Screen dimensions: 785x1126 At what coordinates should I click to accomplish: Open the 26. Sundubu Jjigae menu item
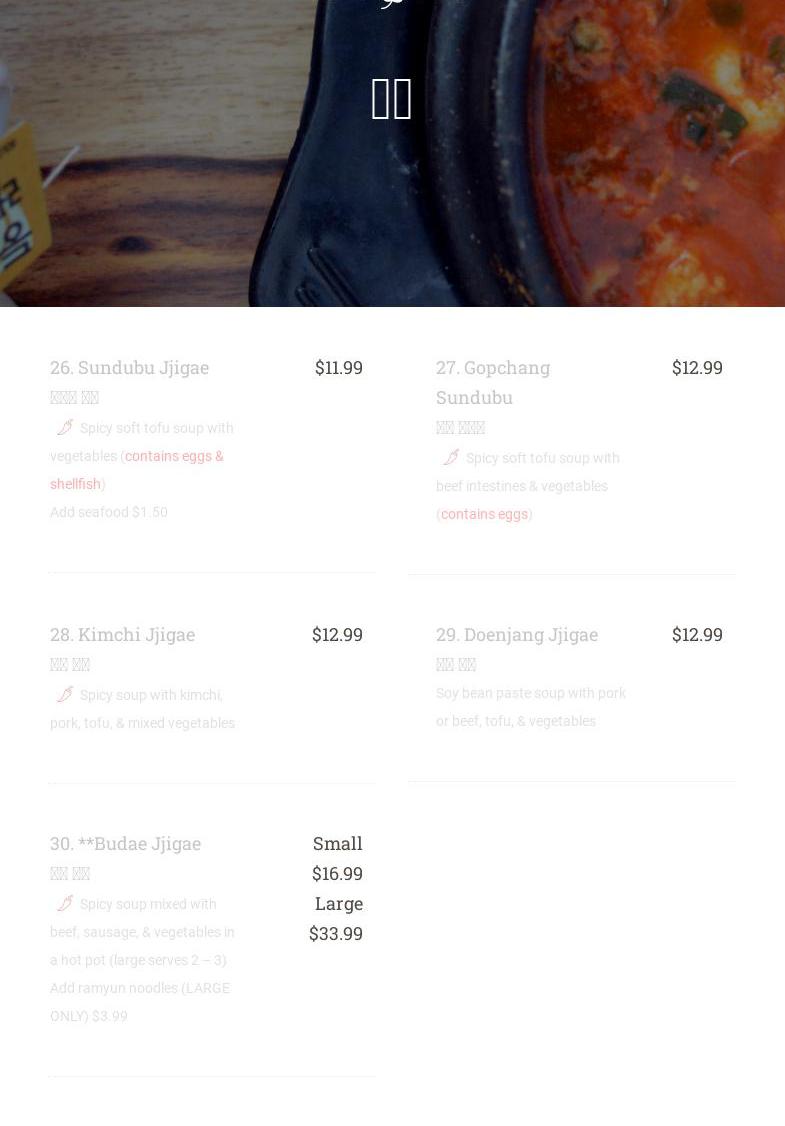(x=129, y=368)
